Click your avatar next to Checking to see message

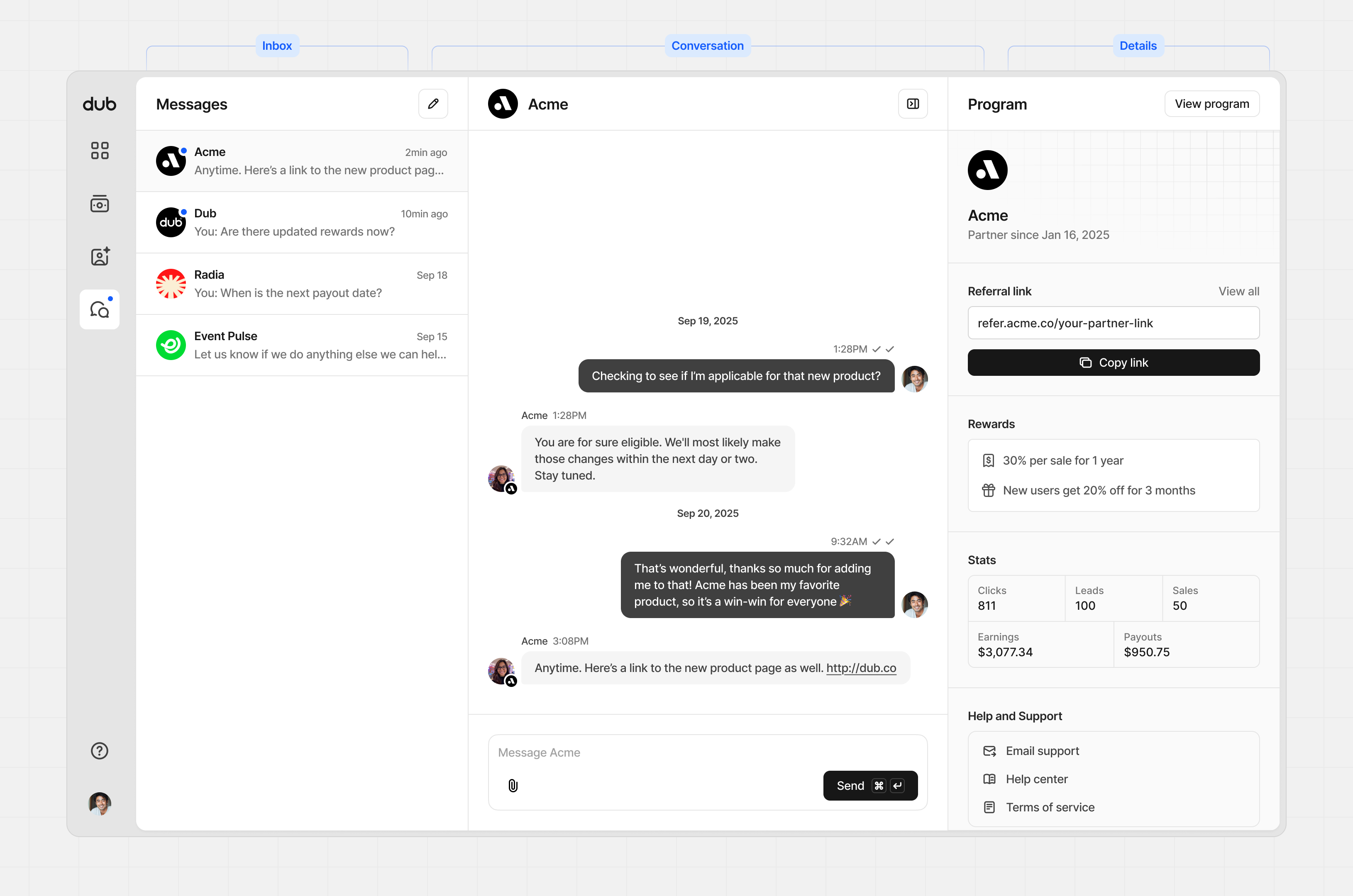click(915, 379)
